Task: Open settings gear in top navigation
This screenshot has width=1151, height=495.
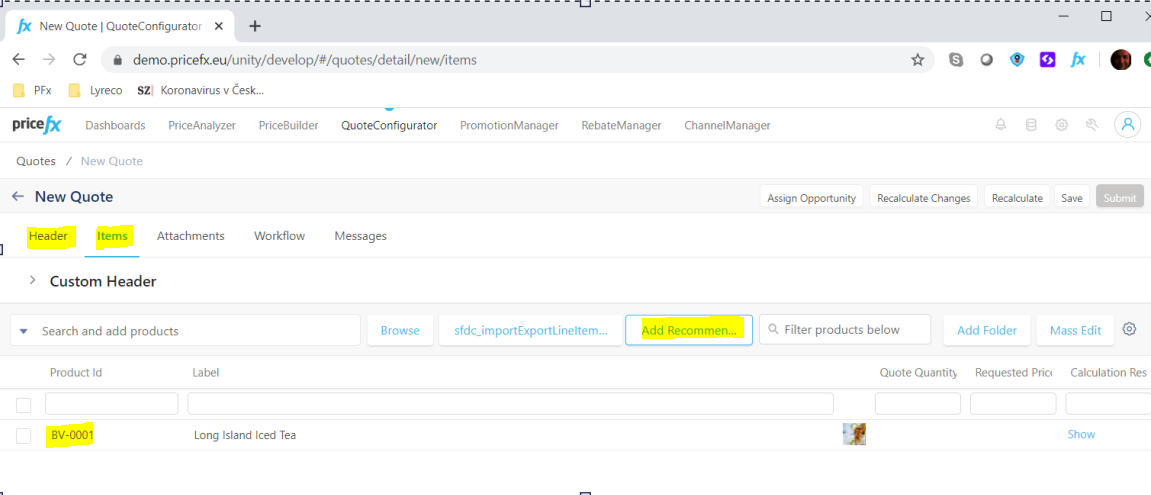Action: [1062, 125]
